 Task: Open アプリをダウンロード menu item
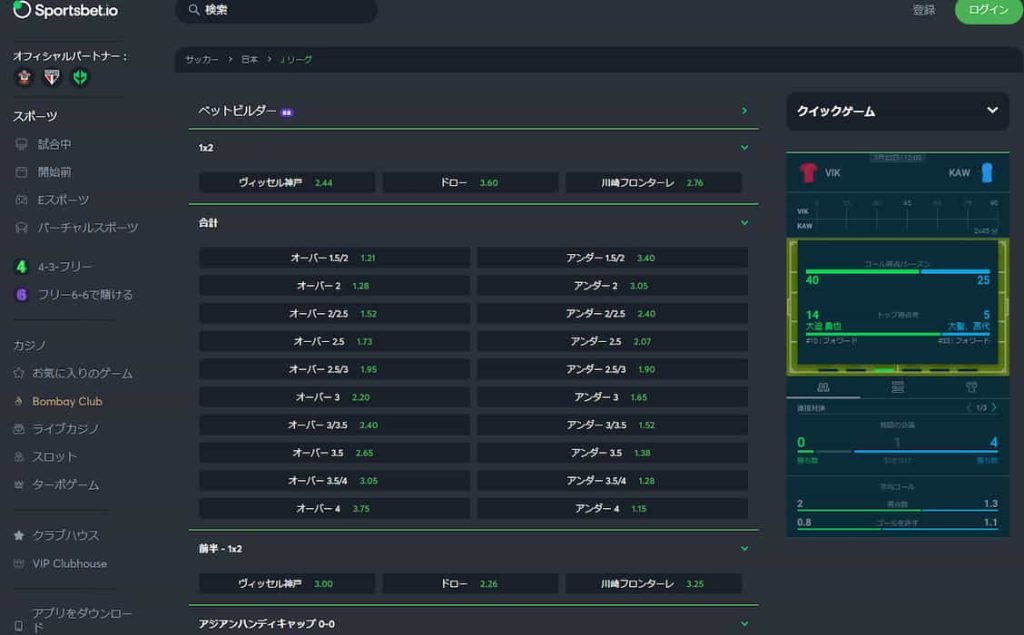coord(82,619)
